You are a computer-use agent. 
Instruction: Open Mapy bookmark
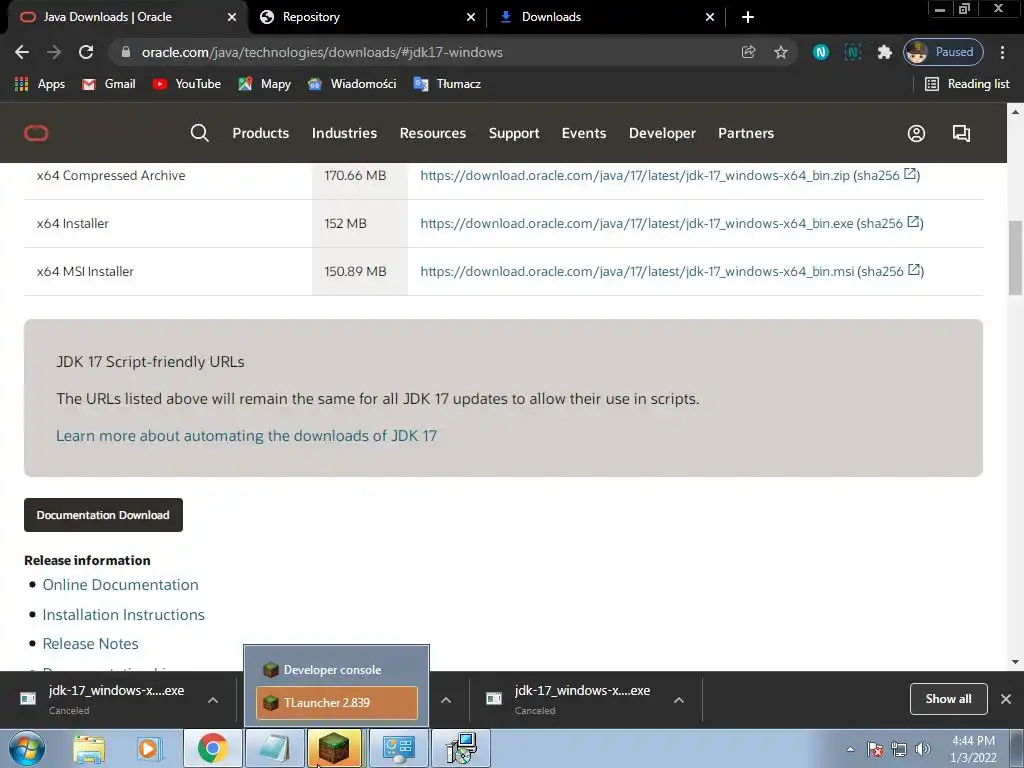264,84
